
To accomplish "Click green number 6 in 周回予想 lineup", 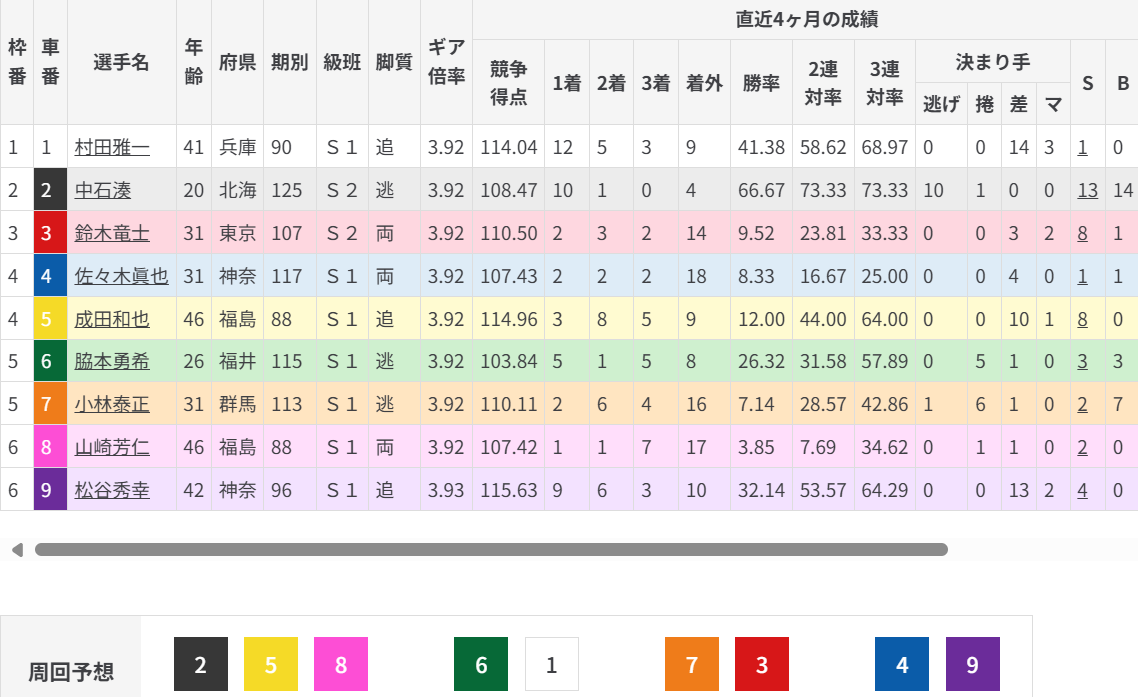I will 481,664.
